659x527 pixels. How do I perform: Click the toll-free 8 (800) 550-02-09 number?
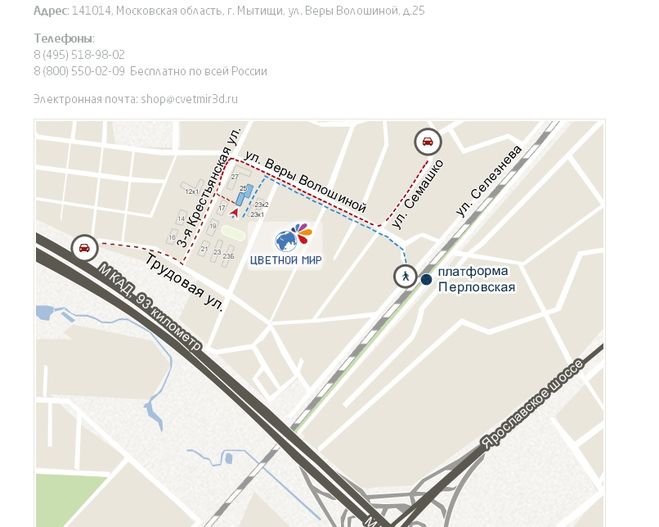[x=79, y=71]
